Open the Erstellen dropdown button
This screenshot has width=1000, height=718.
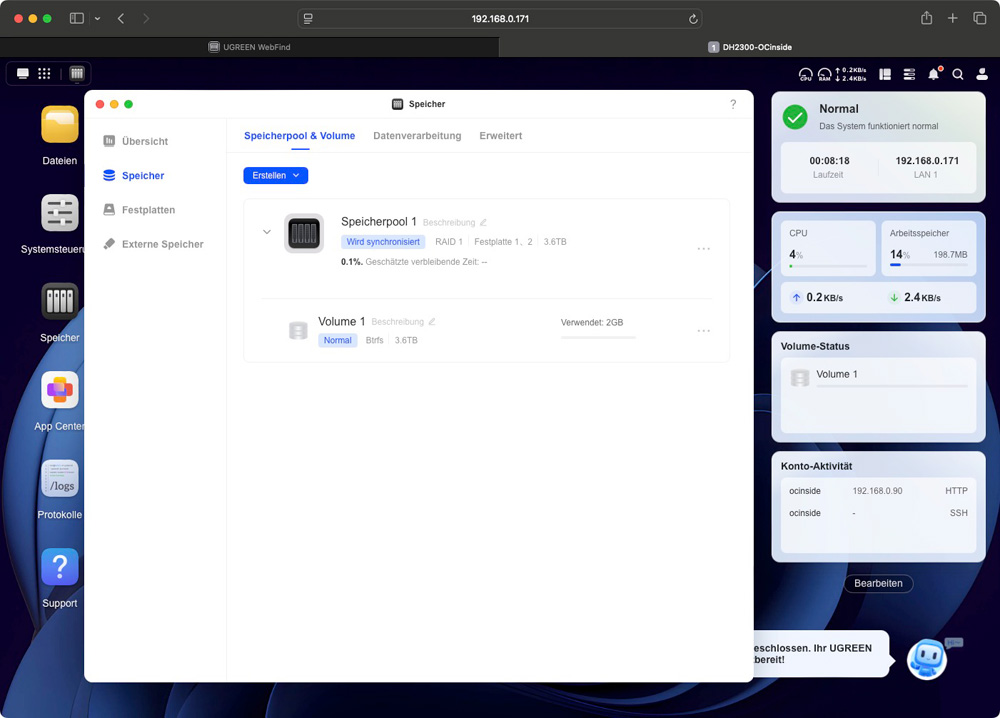275,175
